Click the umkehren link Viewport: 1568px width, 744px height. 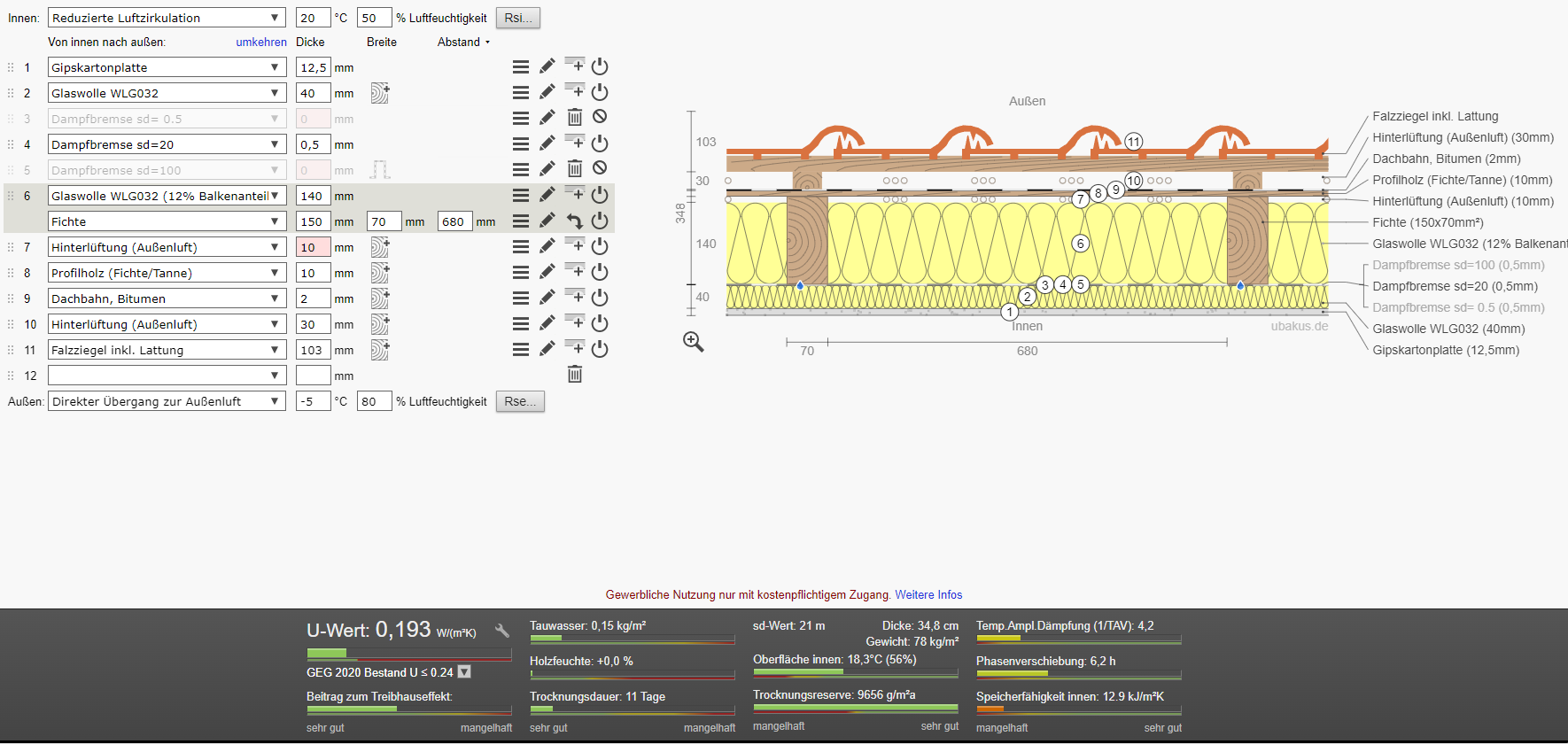click(x=261, y=42)
